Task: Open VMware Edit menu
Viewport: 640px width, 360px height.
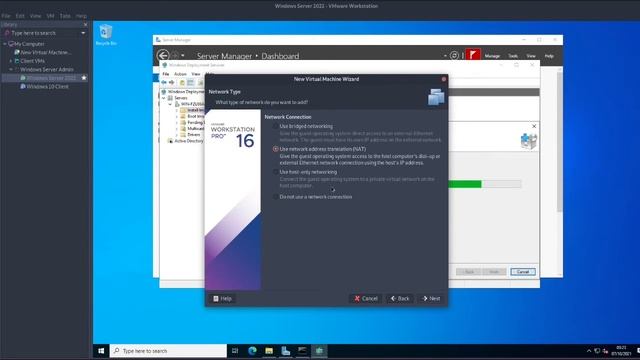Action: (20, 16)
